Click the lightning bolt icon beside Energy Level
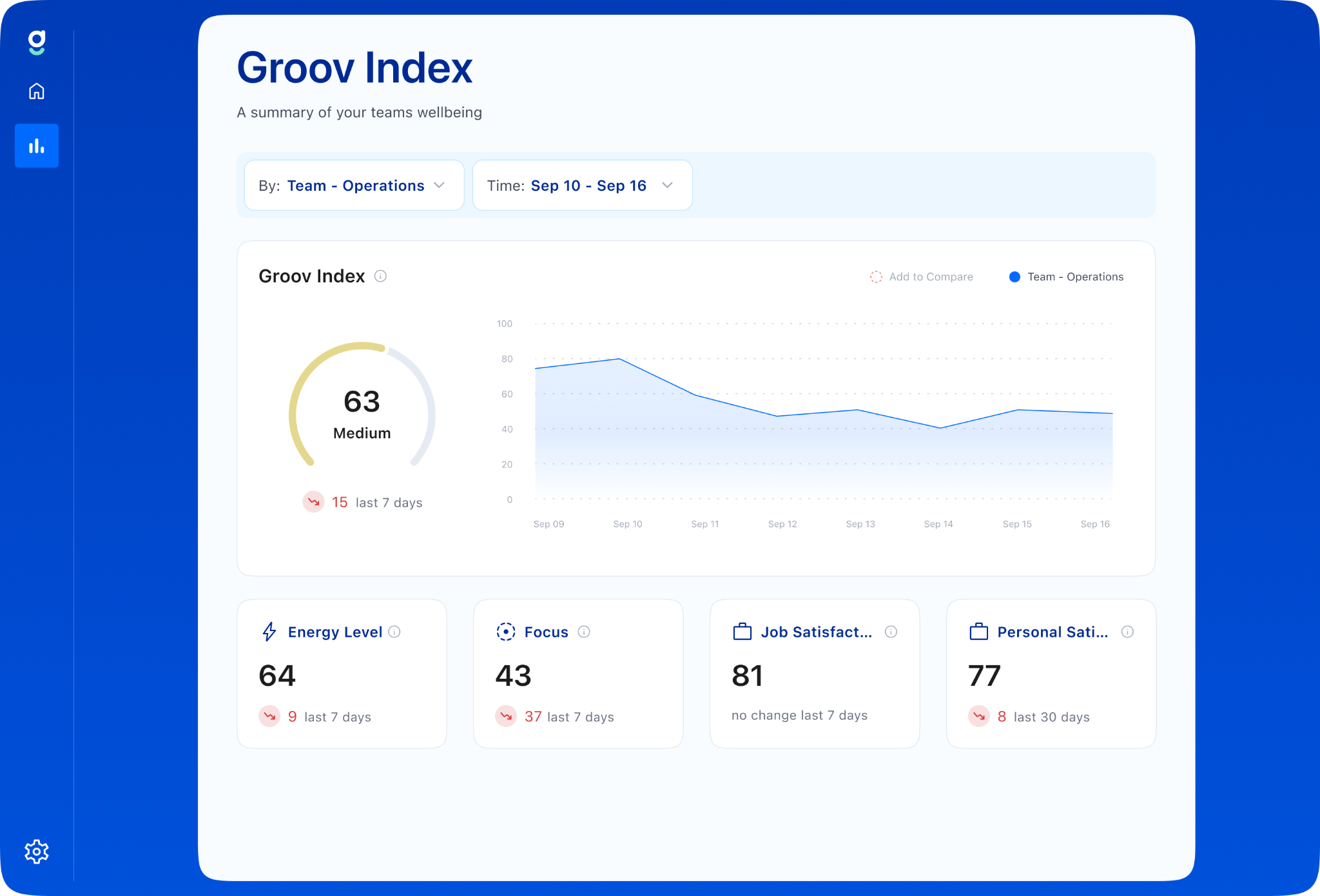The image size is (1320, 896). tap(270, 632)
